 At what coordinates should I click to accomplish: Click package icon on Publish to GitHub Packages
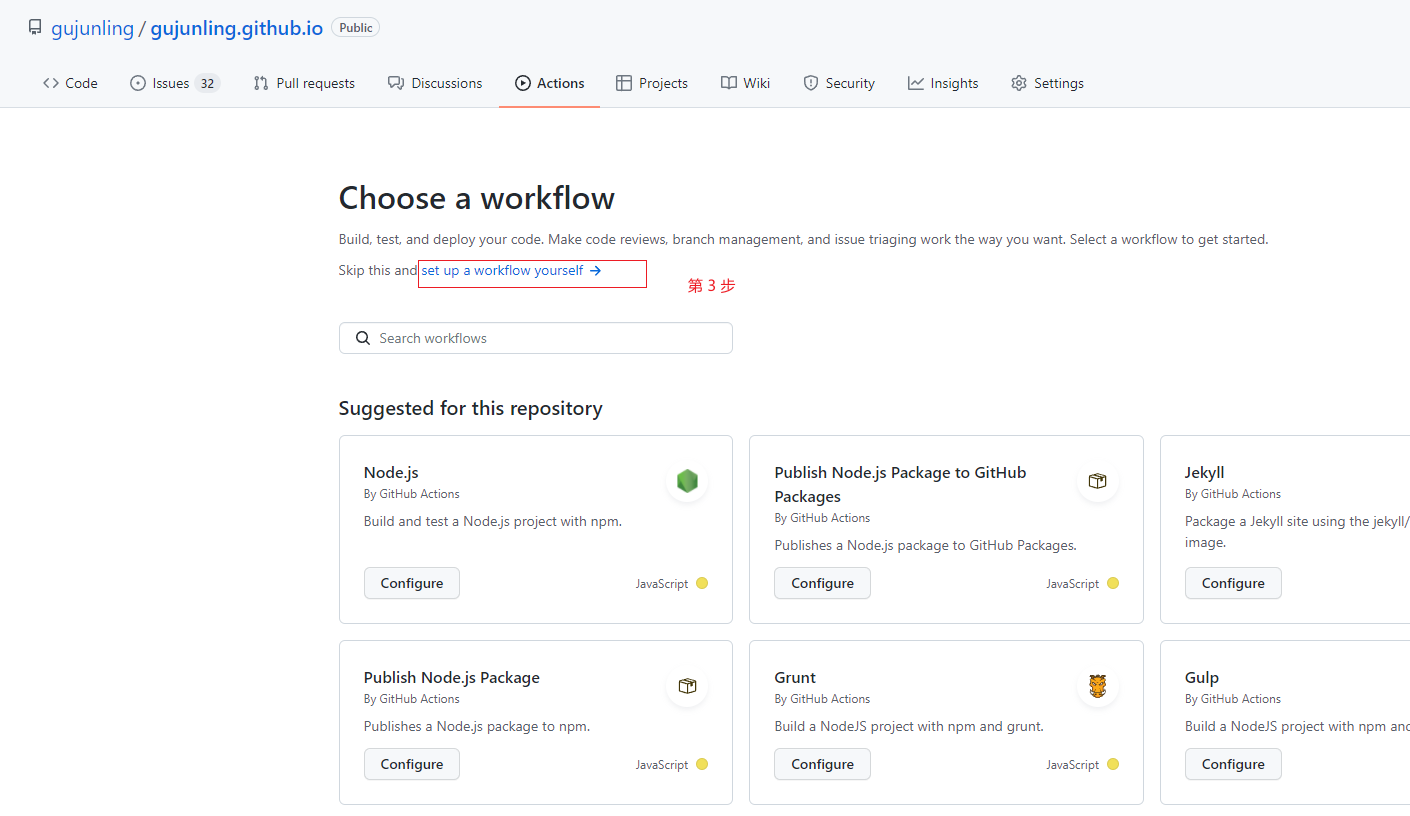tap(1097, 481)
